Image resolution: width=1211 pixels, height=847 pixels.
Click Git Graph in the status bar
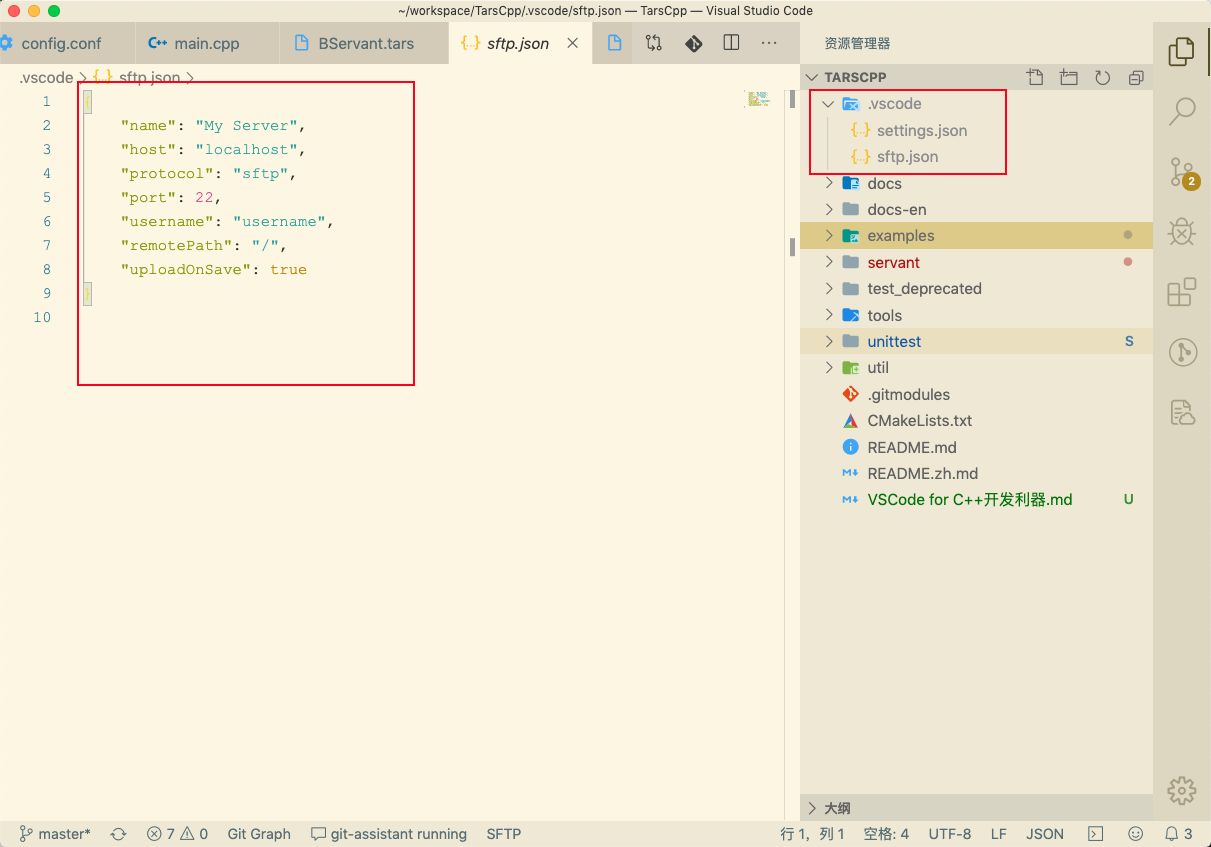[259, 834]
